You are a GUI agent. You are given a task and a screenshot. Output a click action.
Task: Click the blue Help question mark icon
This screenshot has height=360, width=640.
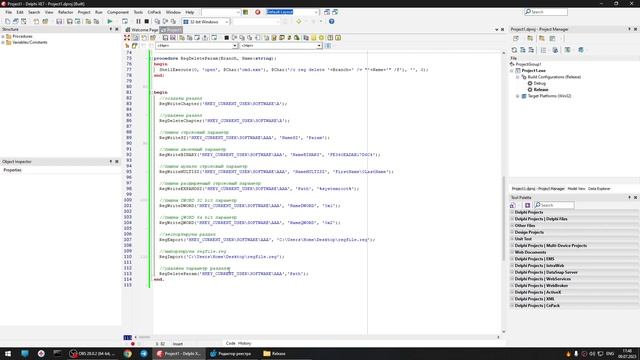click(331, 21)
